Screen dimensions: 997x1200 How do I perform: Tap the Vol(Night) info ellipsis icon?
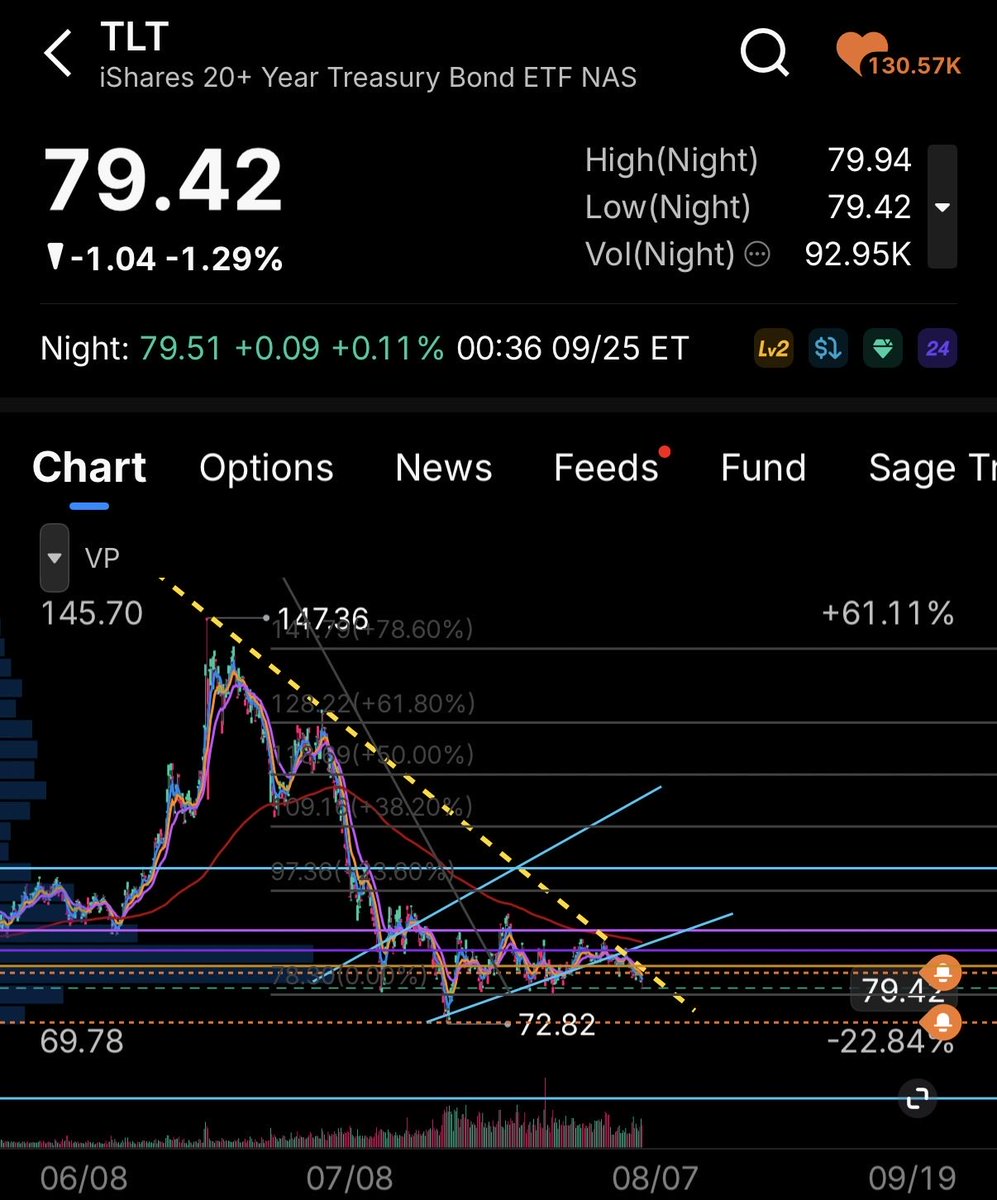click(758, 254)
